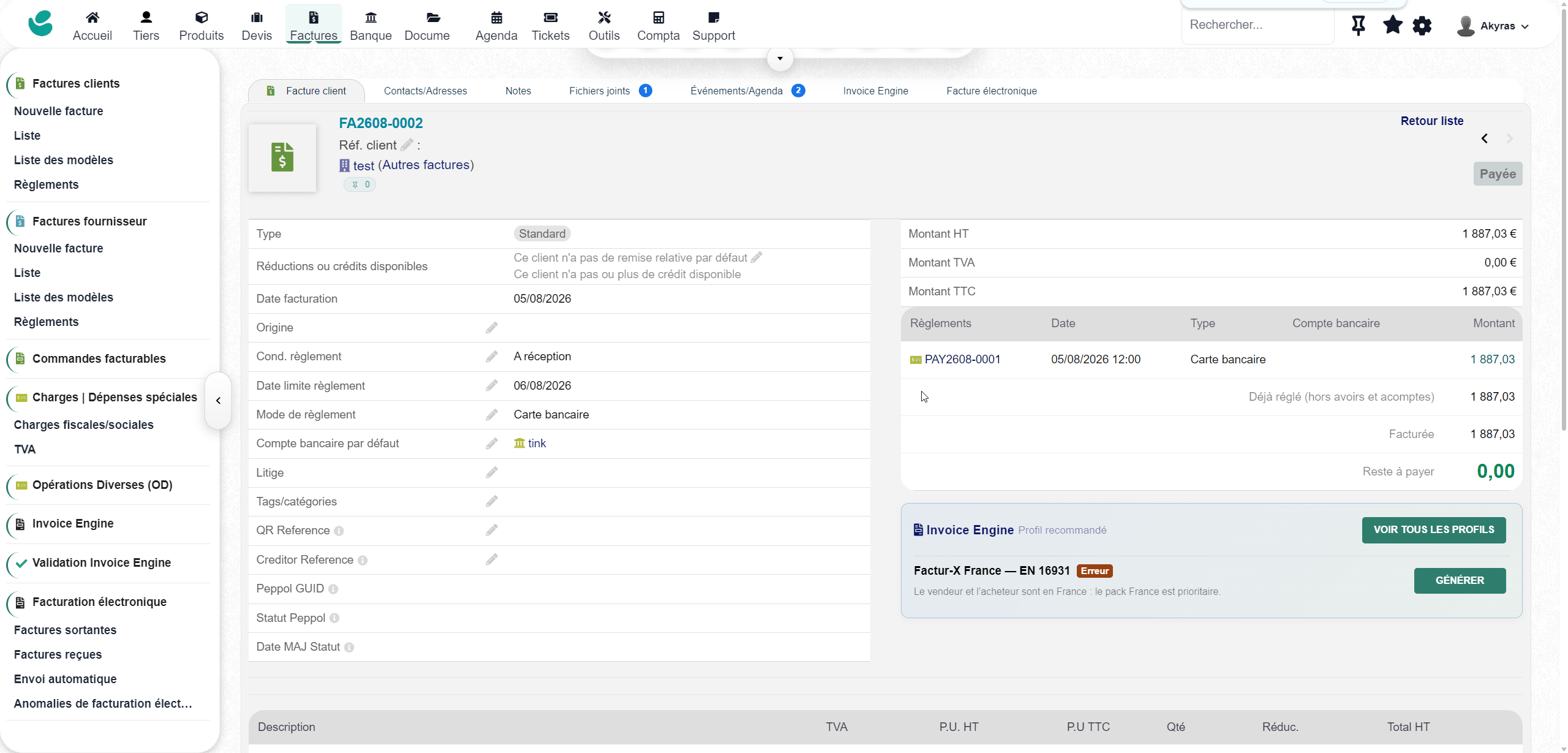Image resolution: width=1568 pixels, height=753 pixels.
Task: Edit the Mode de règlement pencil
Action: [492, 415]
